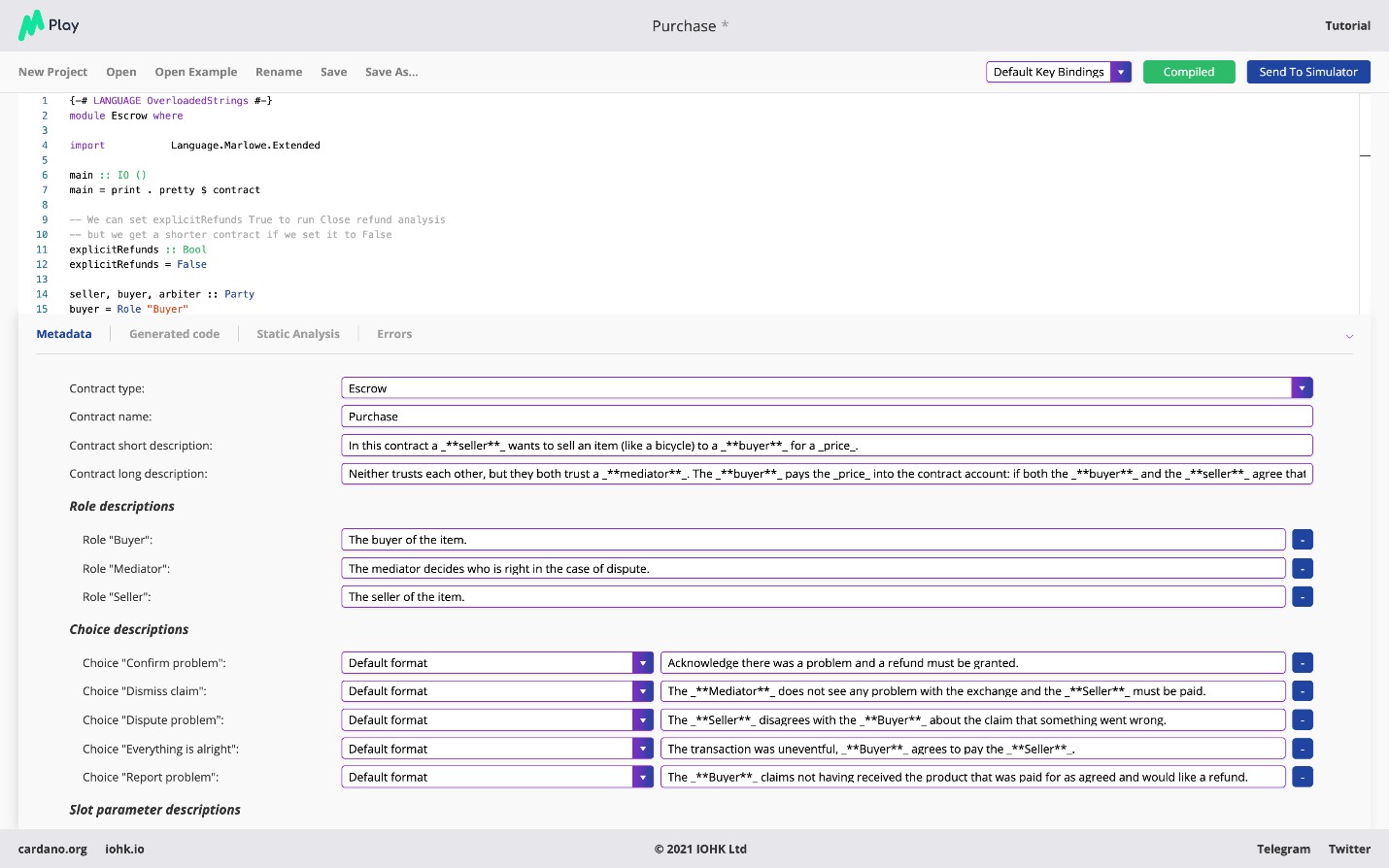This screenshot has width=1389, height=868.
Task: Switch to the Generated code tab
Action: (x=175, y=334)
